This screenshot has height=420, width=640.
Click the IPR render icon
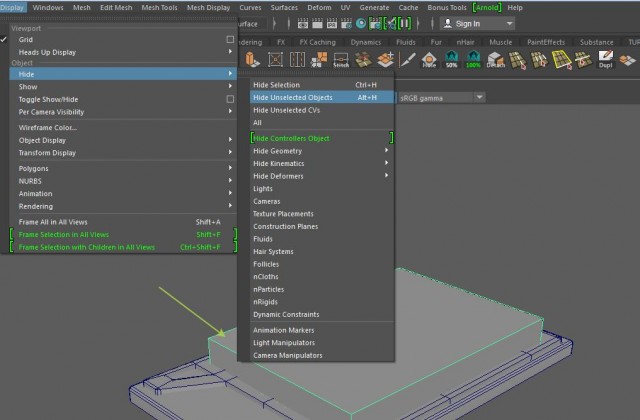pos(332,24)
